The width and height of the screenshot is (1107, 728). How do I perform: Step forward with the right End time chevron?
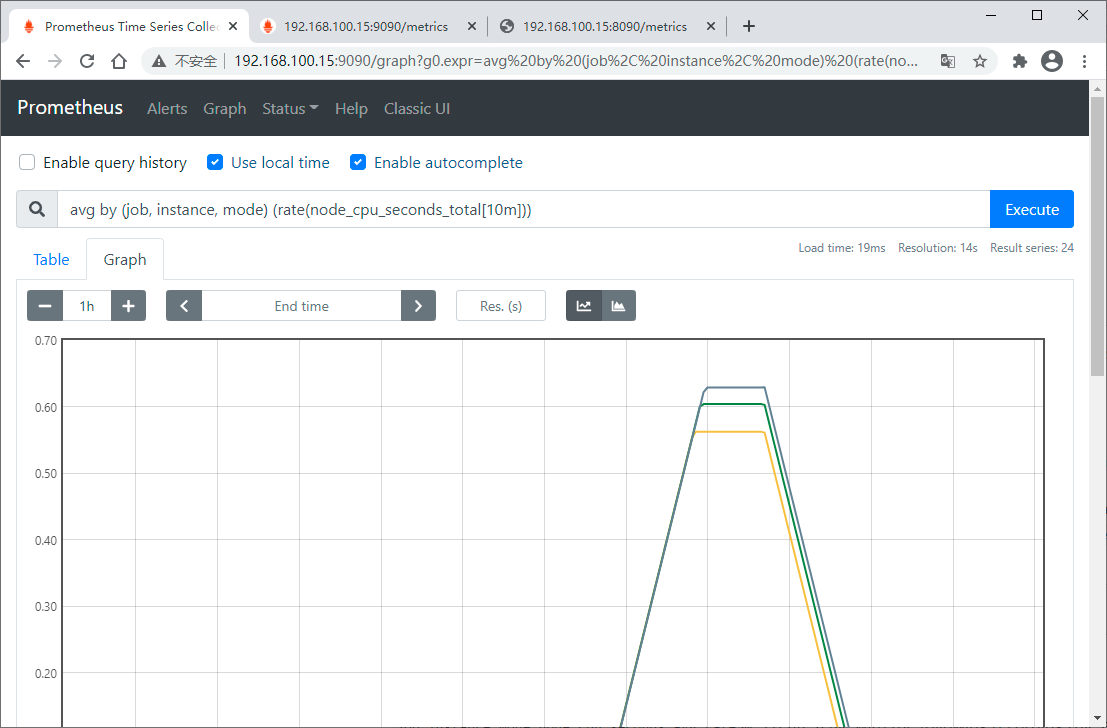[418, 305]
